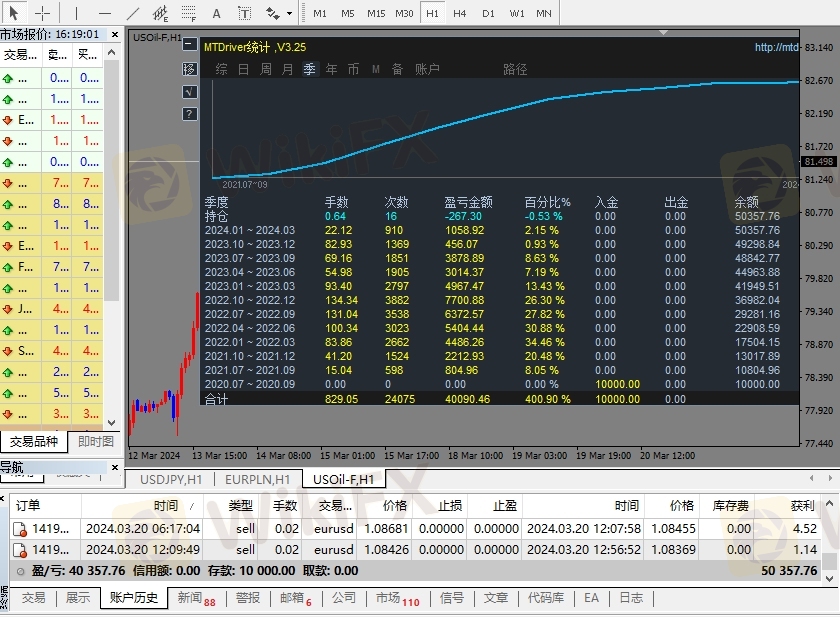The image size is (840, 617).
Task: Switch chart to H4 timeframe
Action: 460,13
